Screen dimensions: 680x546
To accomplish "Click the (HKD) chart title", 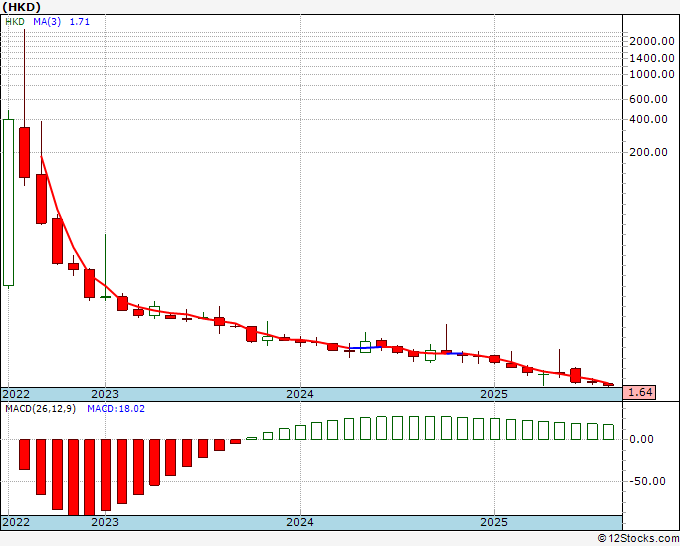I will pyautogui.click(x=22, y=7).
